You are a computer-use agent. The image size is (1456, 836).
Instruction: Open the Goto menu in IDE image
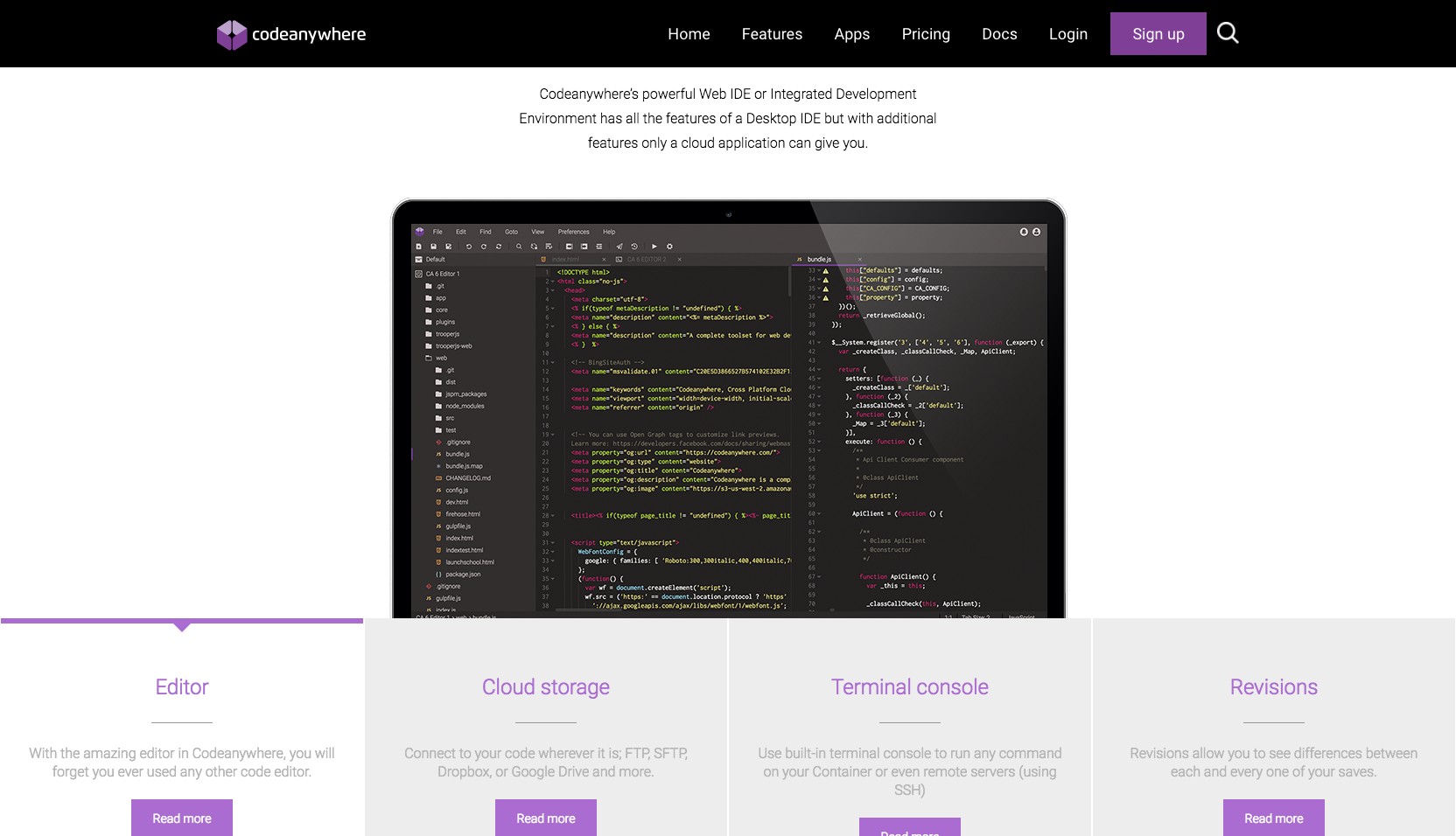click(x=511, y=232)
